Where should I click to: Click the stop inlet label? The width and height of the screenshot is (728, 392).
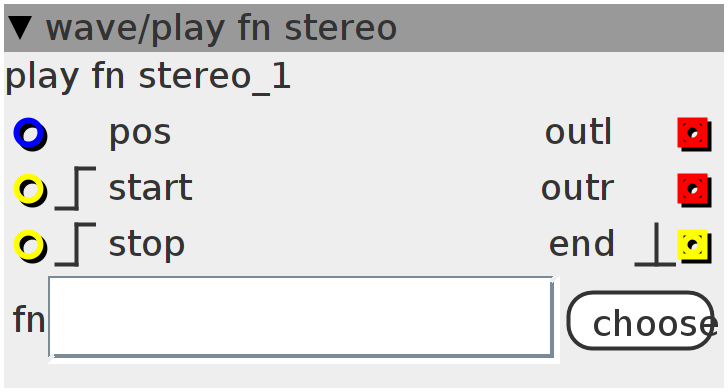146,246
